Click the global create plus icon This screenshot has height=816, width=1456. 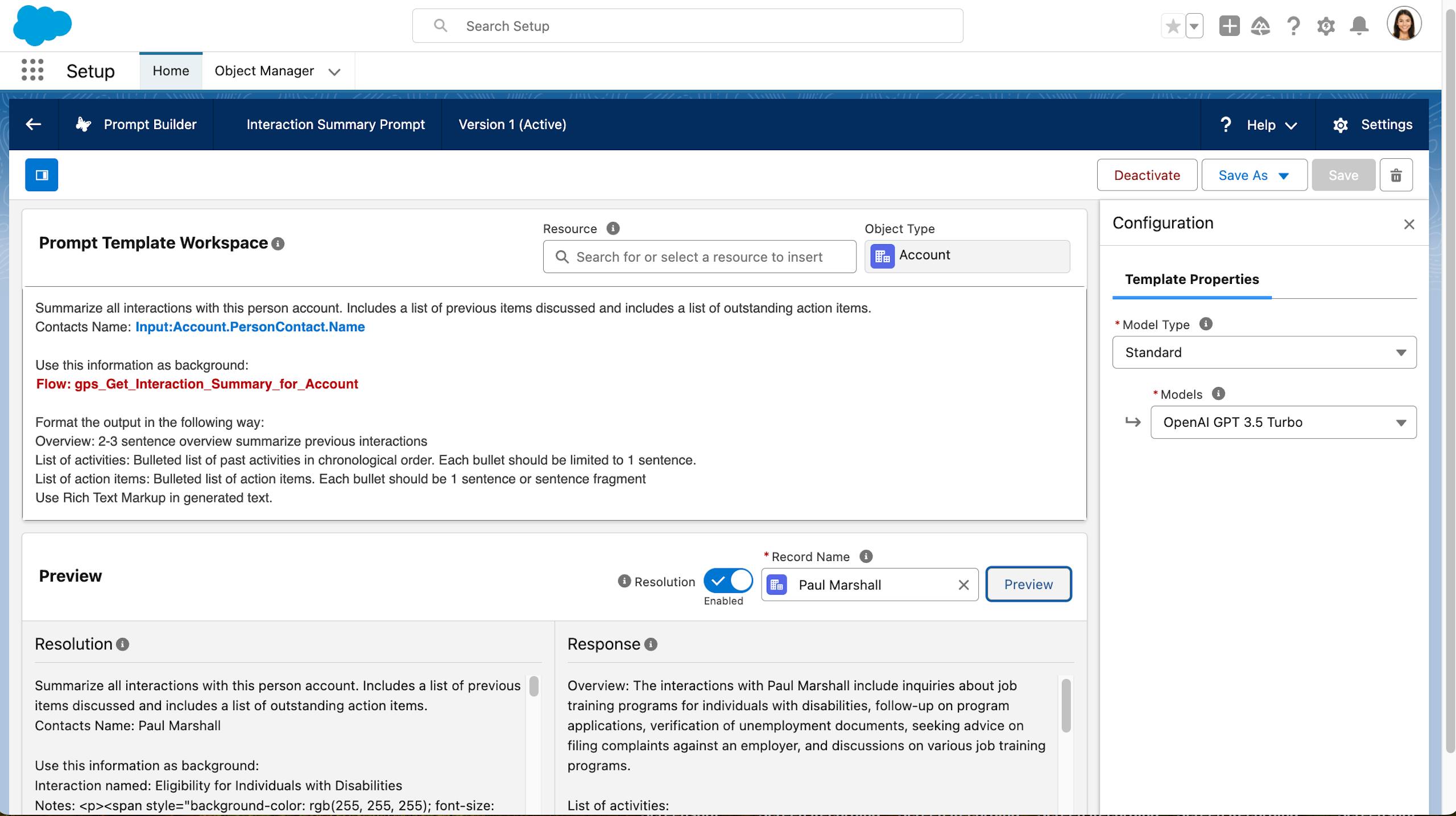click(x=1229, y=26)
